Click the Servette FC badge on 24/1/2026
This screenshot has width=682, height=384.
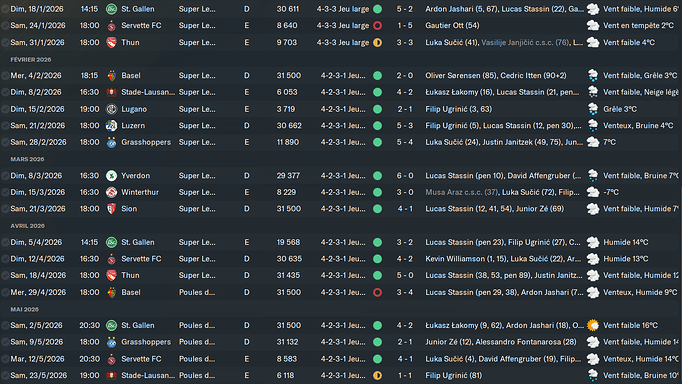tap(111, 26)
